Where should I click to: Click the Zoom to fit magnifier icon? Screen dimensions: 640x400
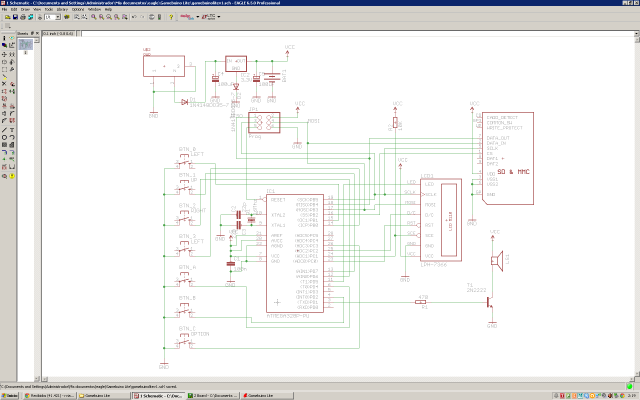(94, 17)
